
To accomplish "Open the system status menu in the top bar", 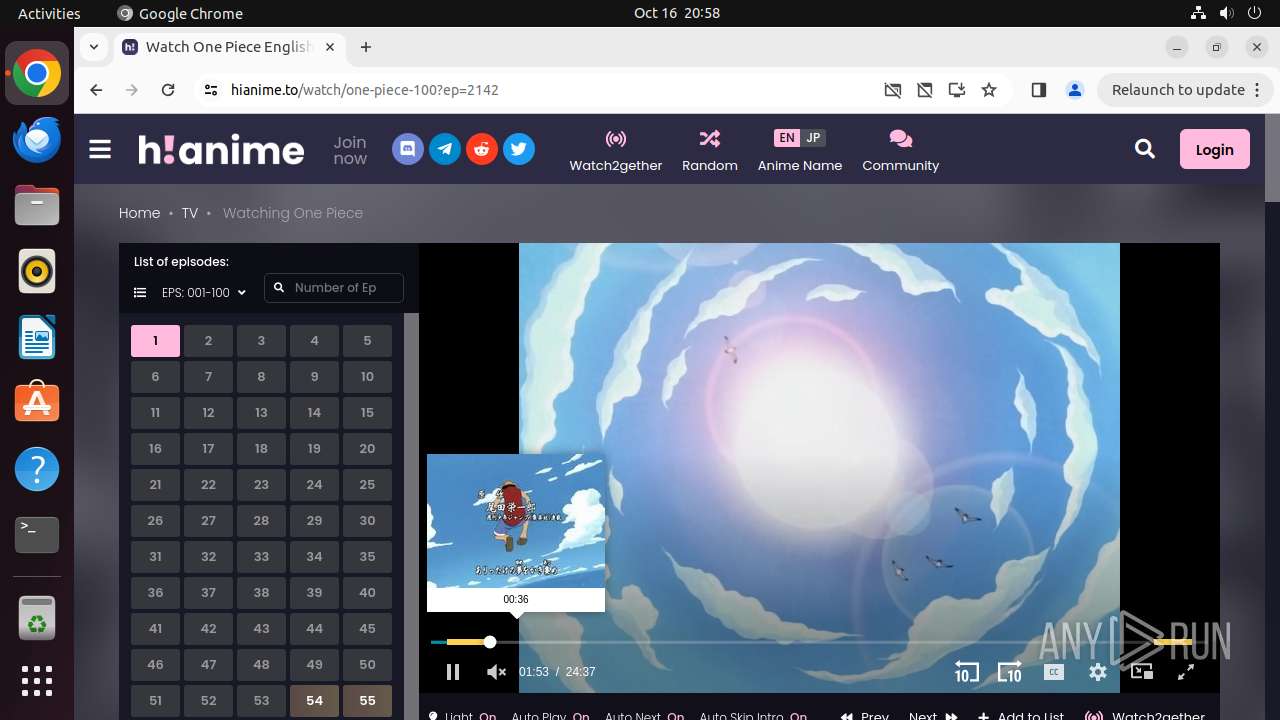I will 1225,13.
